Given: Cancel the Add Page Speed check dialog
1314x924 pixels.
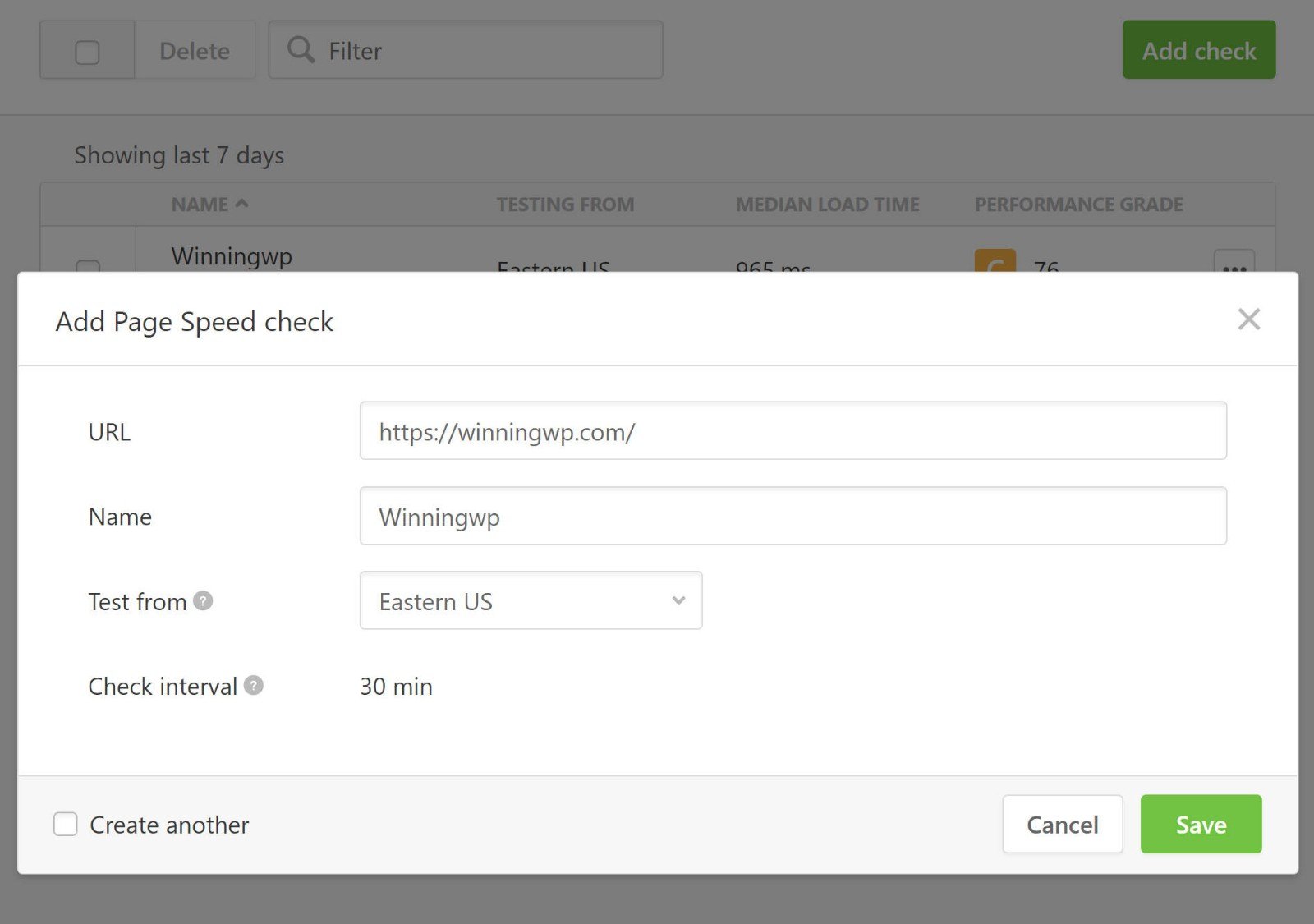Looking at the screenshot, I should pos(1062,824).
